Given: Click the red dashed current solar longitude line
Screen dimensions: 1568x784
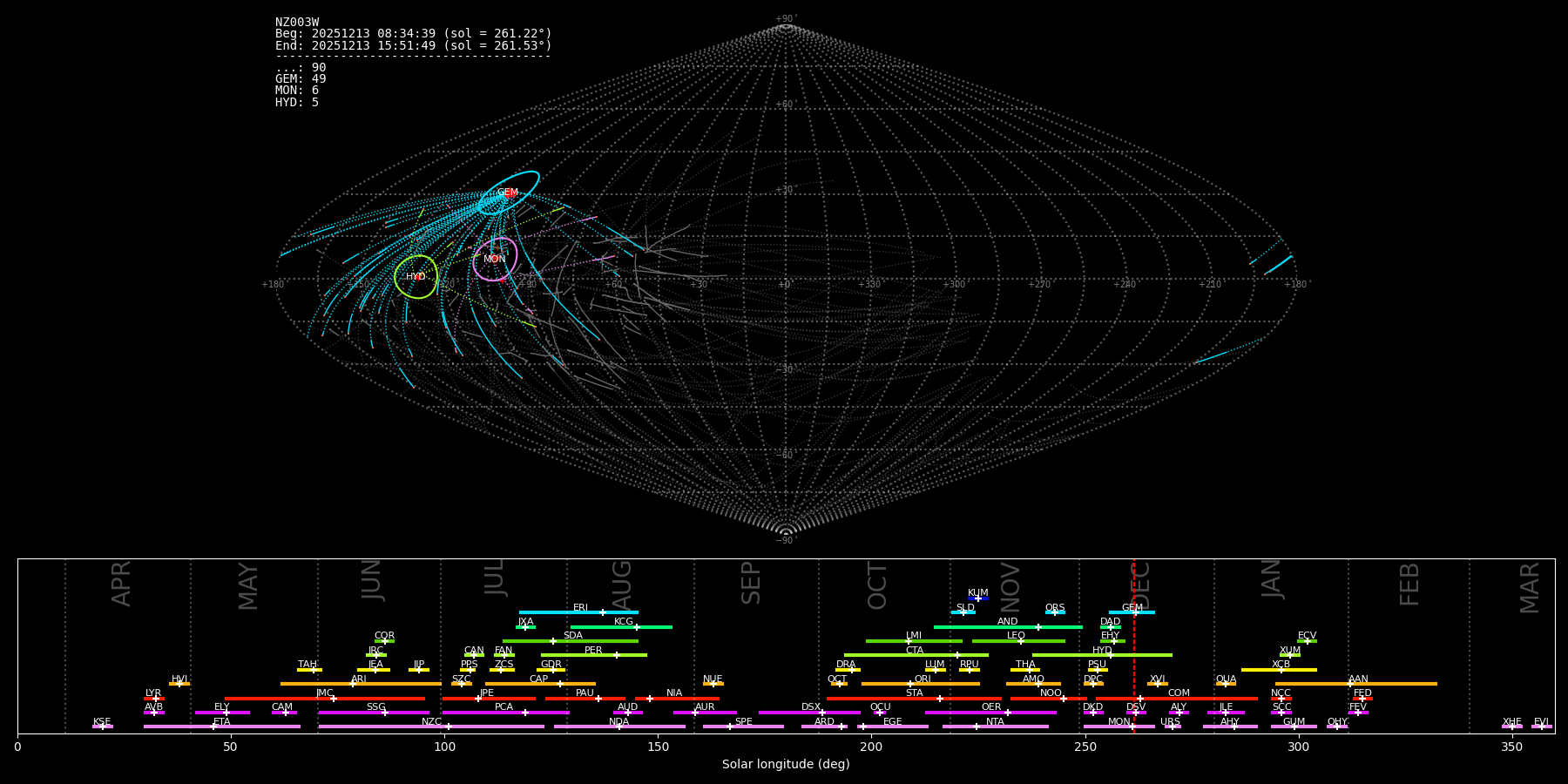Looking at the screenshot, I should coord(1134,645).
